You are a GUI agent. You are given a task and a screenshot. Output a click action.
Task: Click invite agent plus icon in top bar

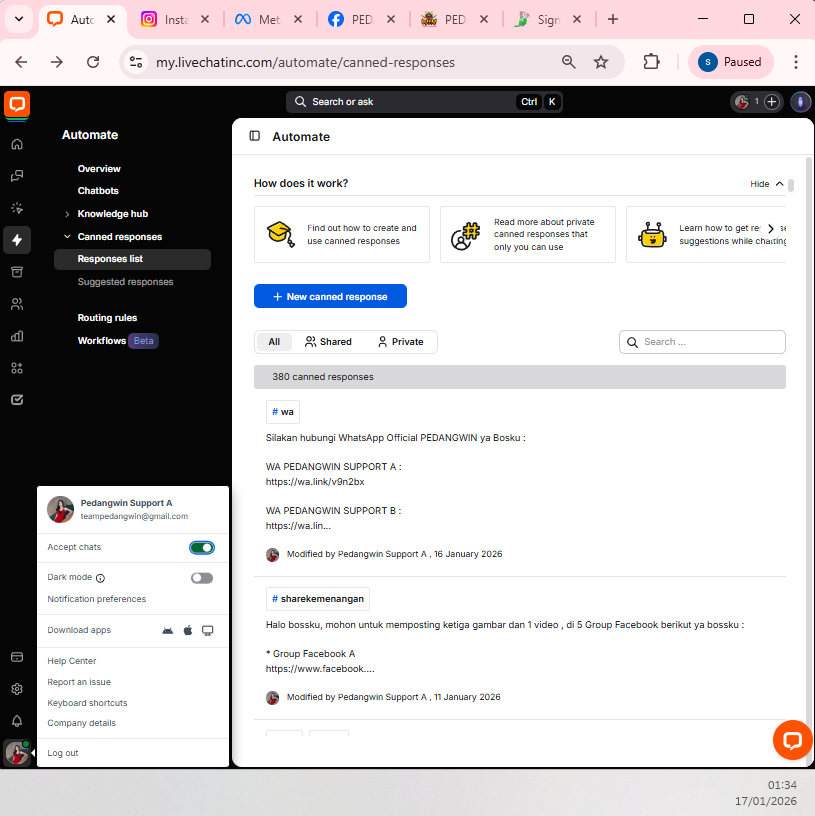click(772, 102)
